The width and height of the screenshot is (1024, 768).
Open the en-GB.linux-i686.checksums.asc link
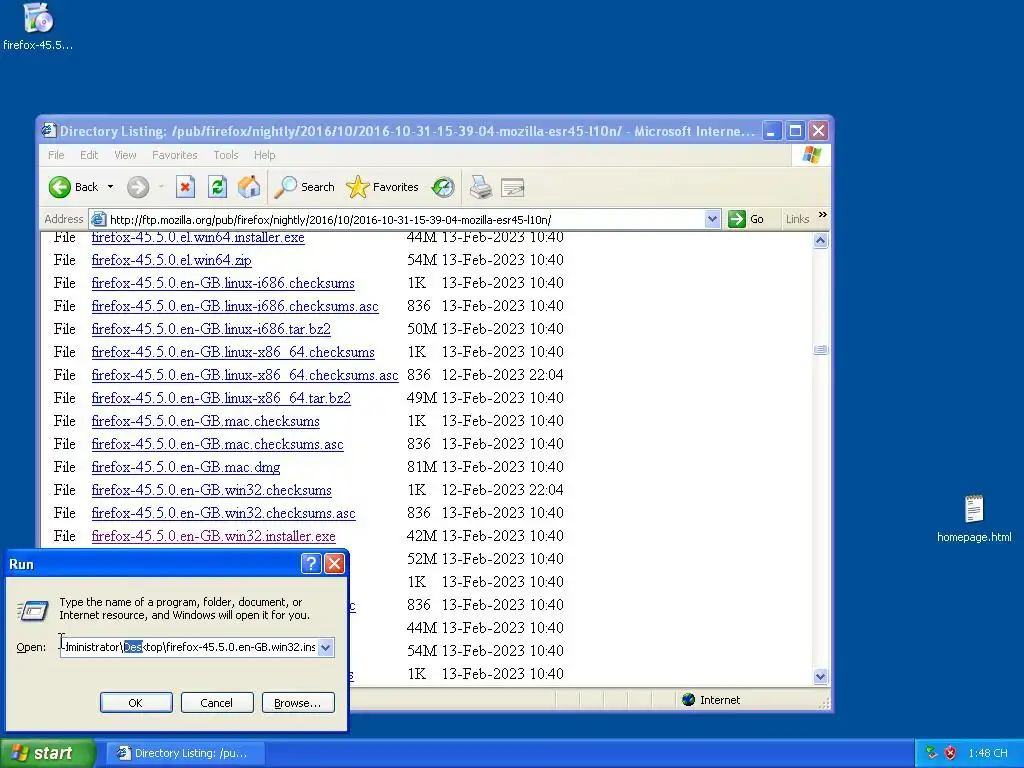pos(234,306)
